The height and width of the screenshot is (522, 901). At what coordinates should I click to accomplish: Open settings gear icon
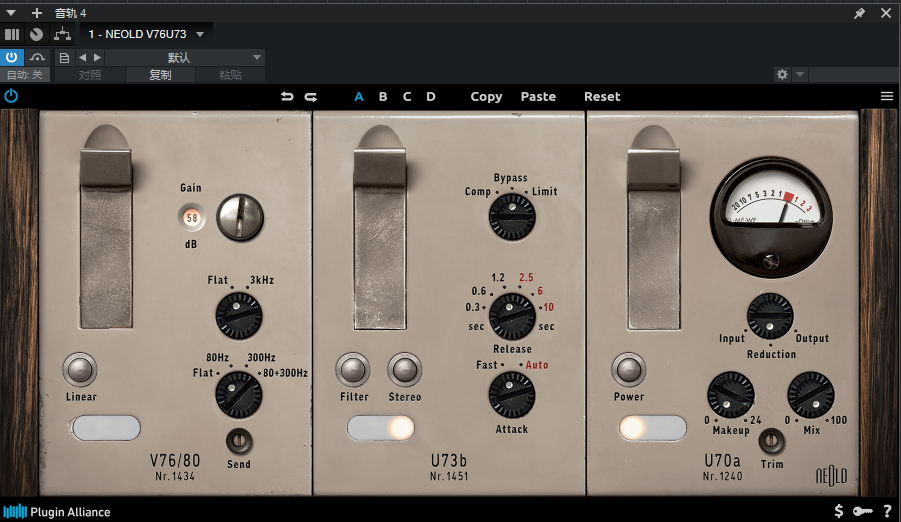click(x=782, y=74)
